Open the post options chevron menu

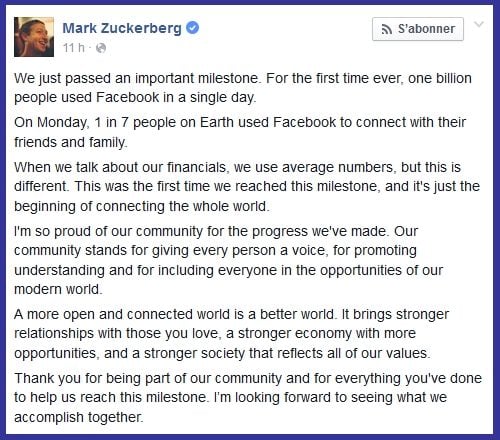coord(479,24)
